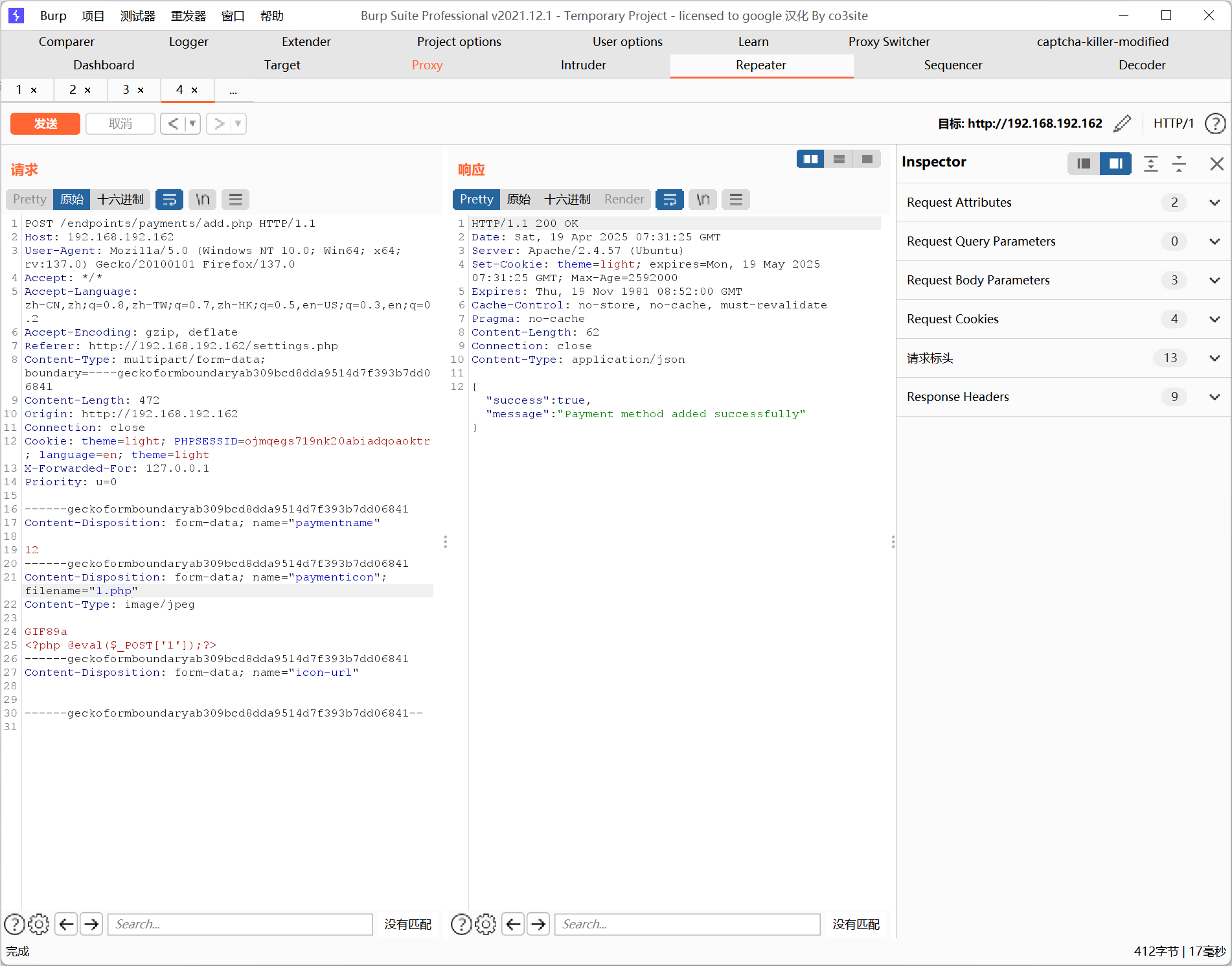This screenshot has height=966, width=1232.
Task: Open request search settings gear
Action: click(x=39, y=924)
